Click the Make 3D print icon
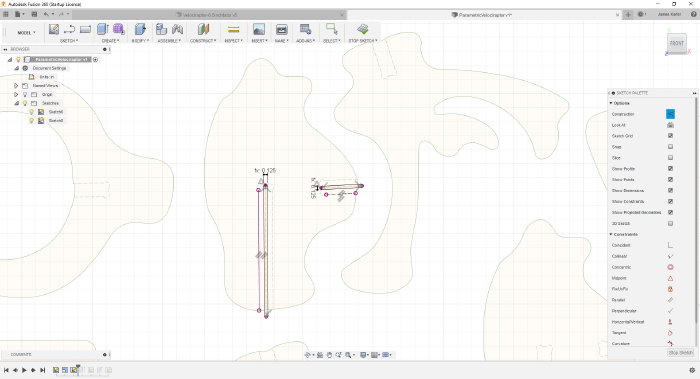This screenshot has height=379, width=700. (282, 29)
